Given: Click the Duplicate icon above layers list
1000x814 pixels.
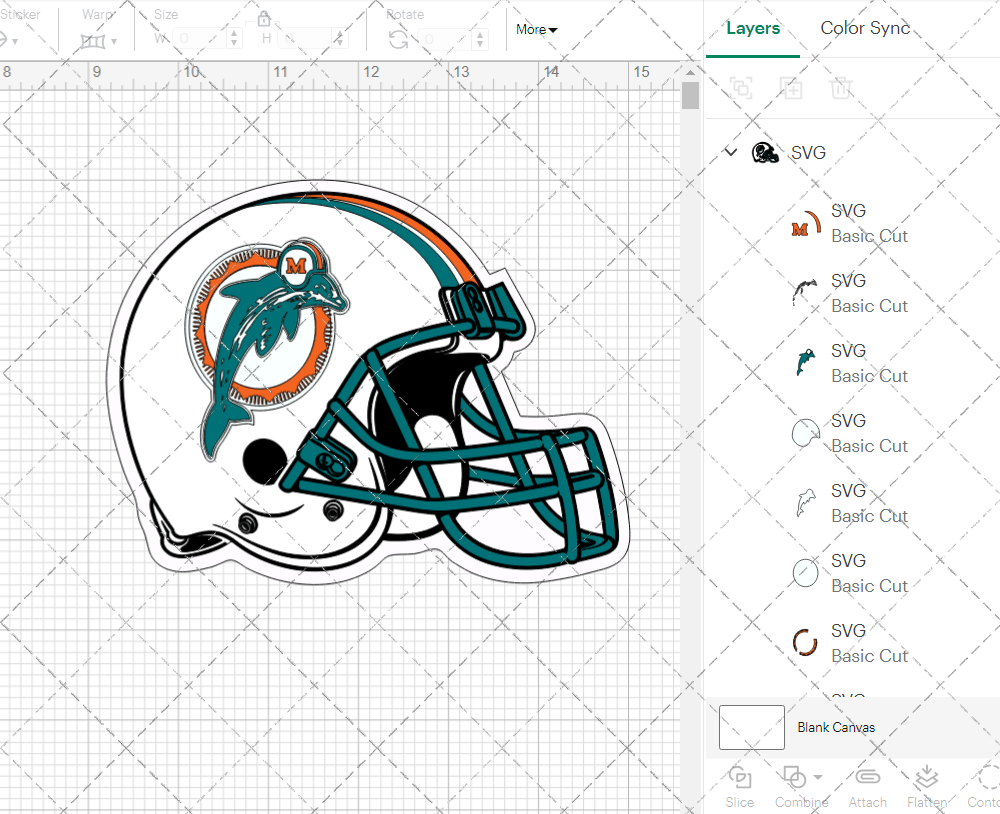Looking at the screenshot, I should click(791, 88).
